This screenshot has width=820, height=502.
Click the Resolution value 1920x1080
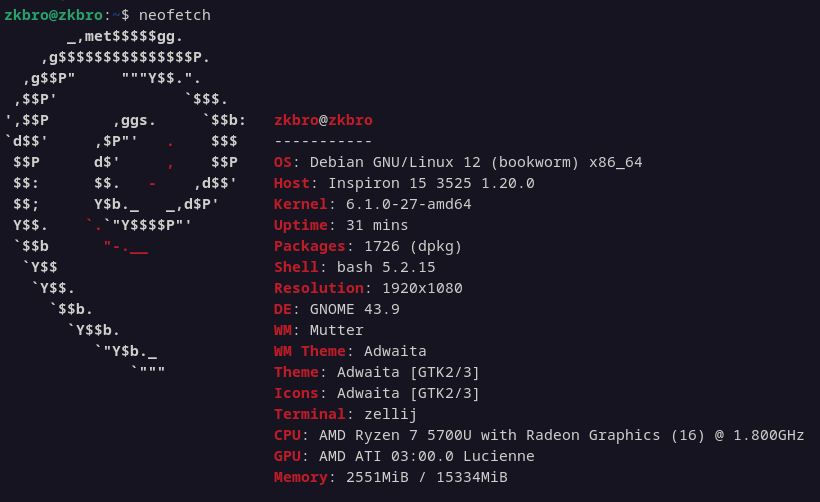click(422, 288)
